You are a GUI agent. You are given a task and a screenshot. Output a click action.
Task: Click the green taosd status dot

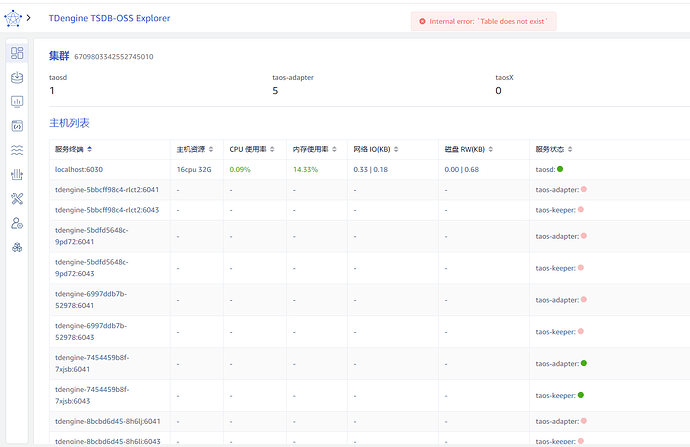[560, 169]
